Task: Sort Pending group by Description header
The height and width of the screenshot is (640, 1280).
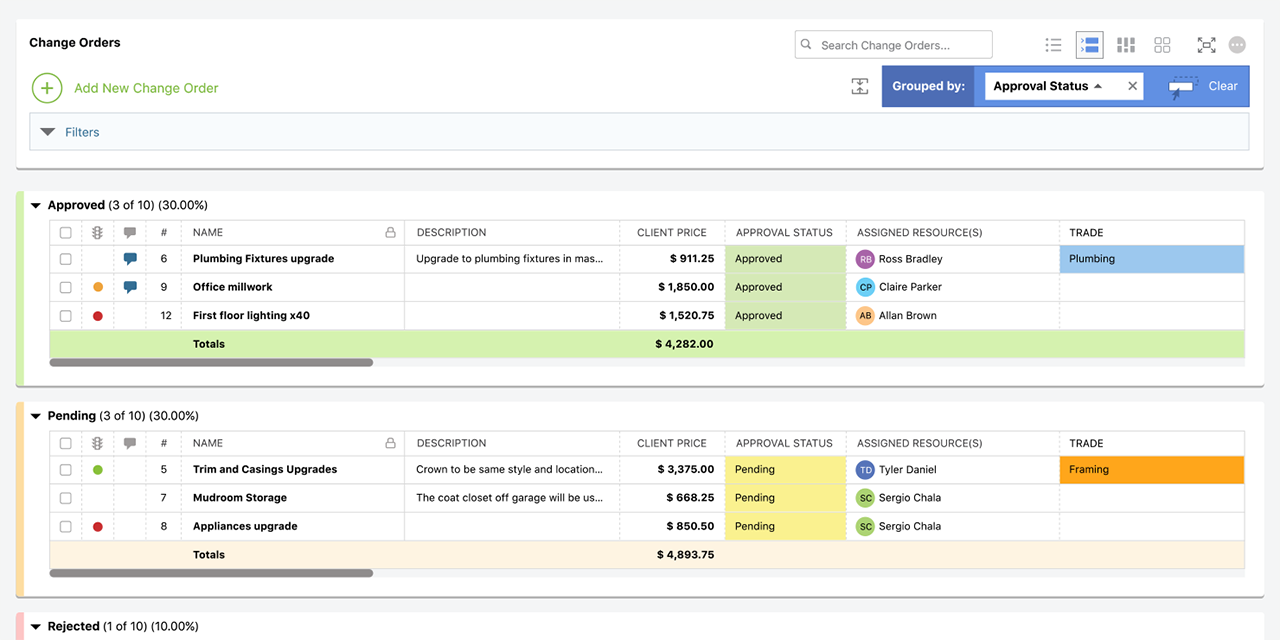Action: tap(451, 444)
